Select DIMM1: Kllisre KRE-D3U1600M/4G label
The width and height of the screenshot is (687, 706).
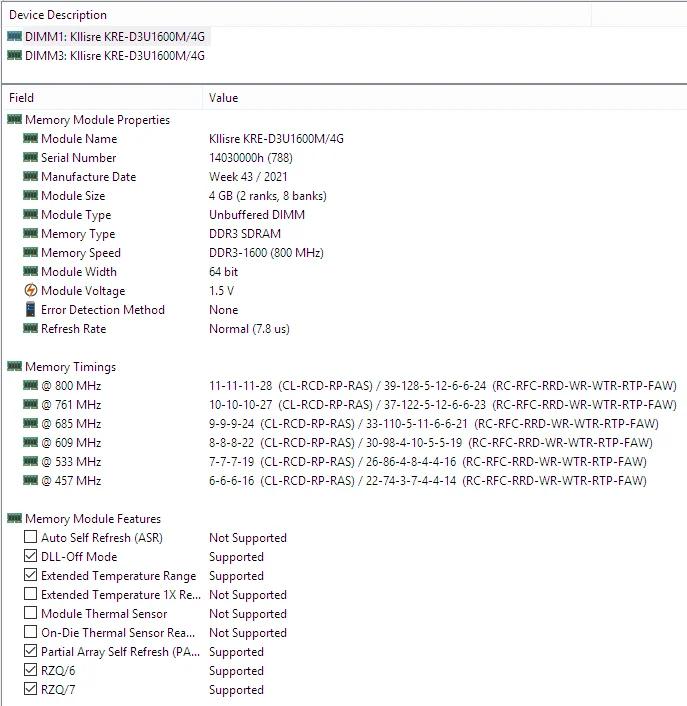(x=115, y=36)
